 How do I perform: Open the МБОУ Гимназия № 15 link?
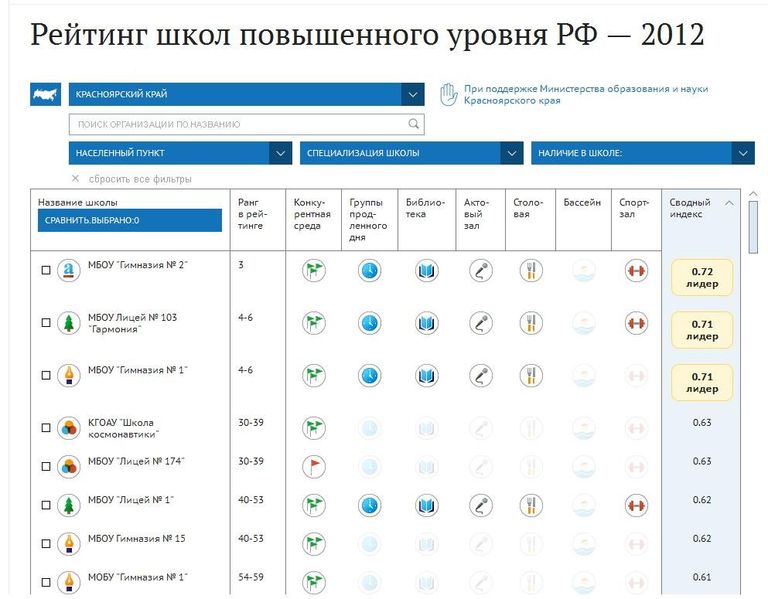(x=137, y=538)
